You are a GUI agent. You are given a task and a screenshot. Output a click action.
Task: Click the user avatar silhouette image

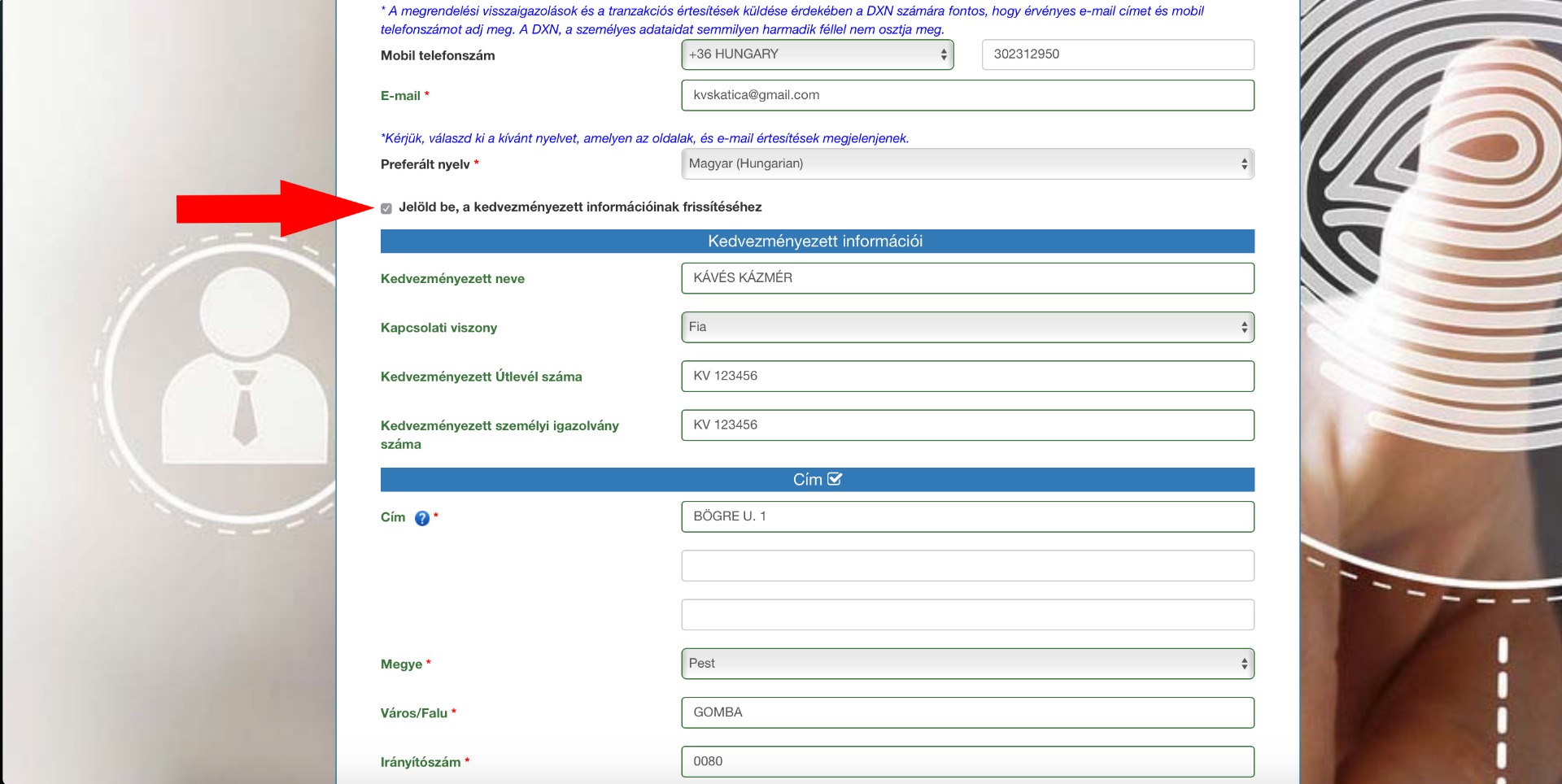click(x=244, y=366)
